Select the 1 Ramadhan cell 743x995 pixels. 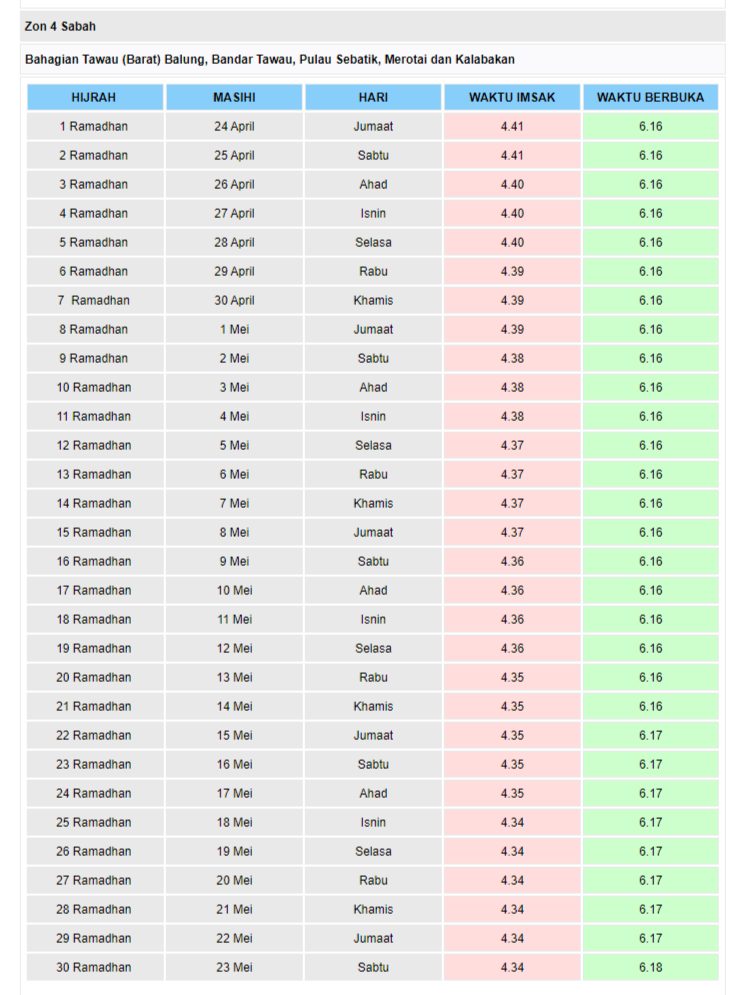[x=94, y=127]
